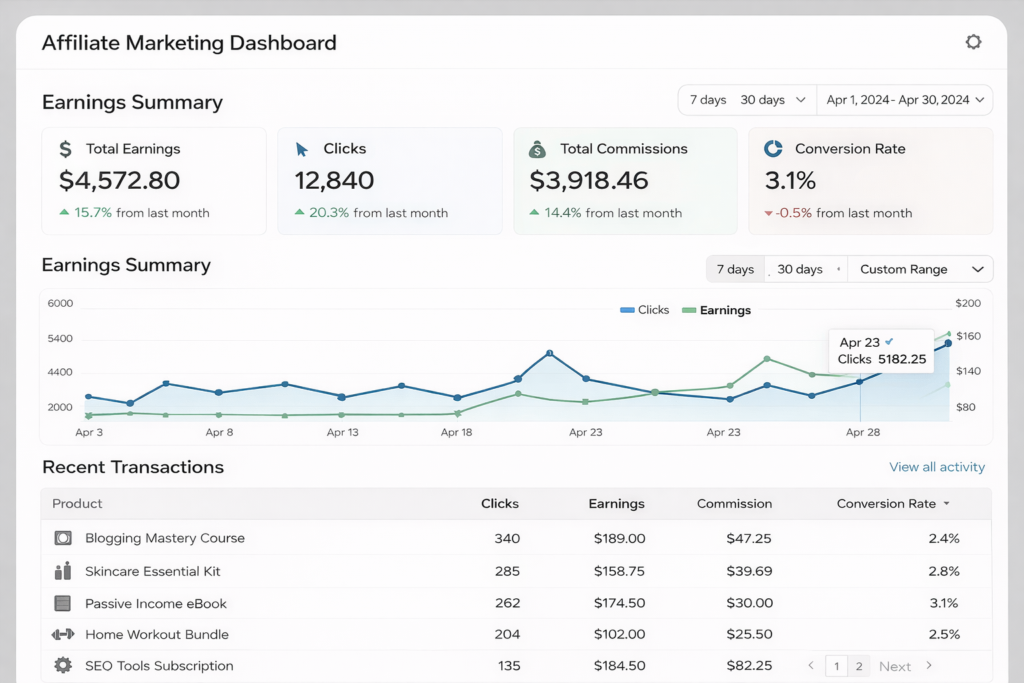The image size is (1024, 683).
Task: Click the money bag icon for Total Commissions
Action: (537, 148)
